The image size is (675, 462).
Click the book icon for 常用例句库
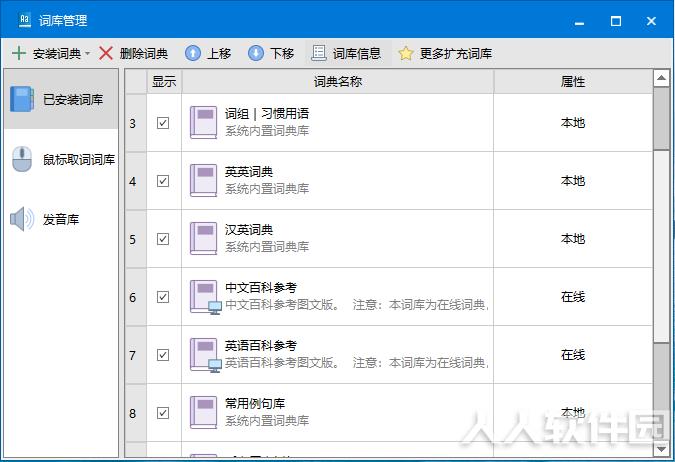(x=204, y=413)
